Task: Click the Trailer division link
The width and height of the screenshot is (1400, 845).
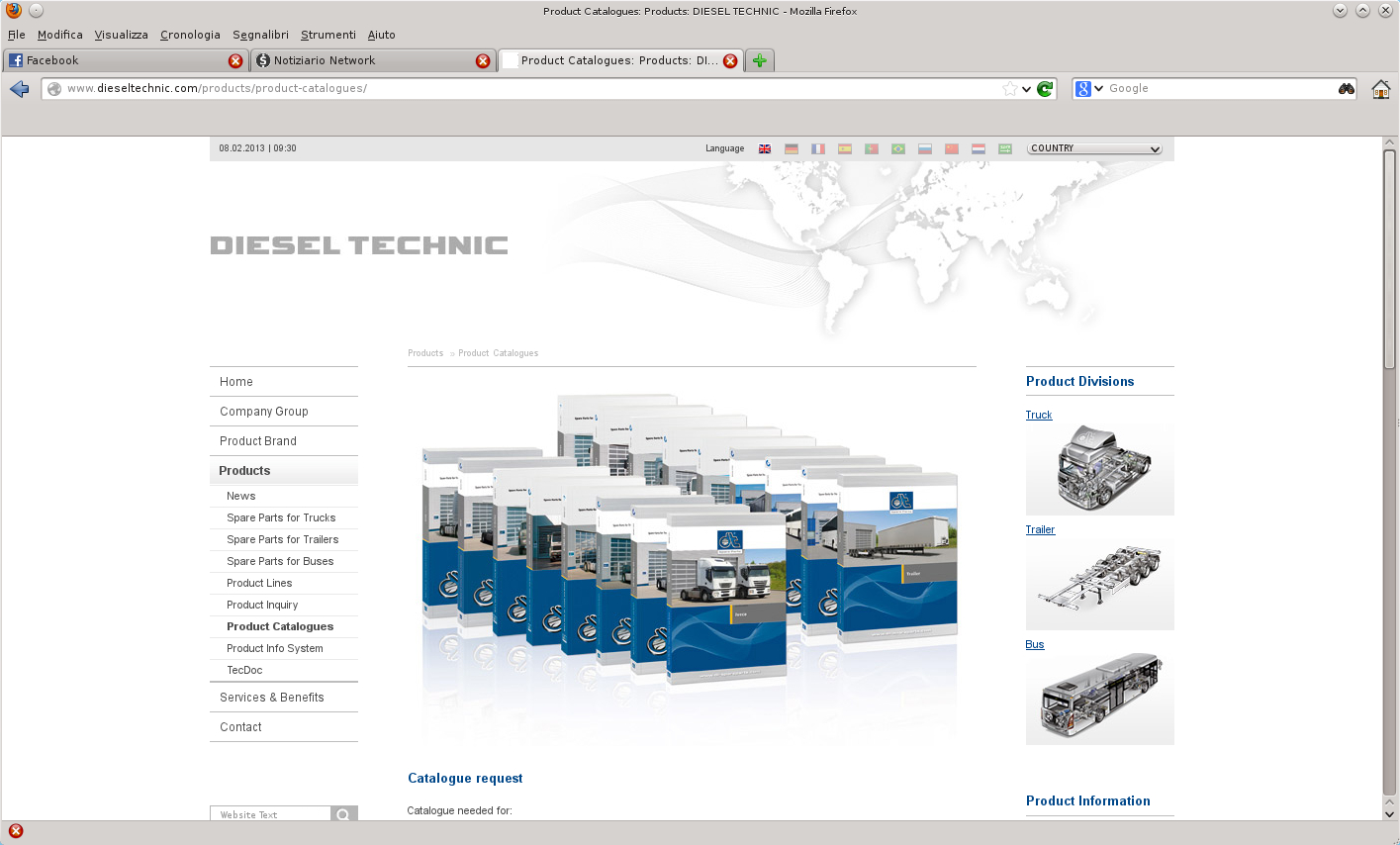Action: coord(1040,530)
